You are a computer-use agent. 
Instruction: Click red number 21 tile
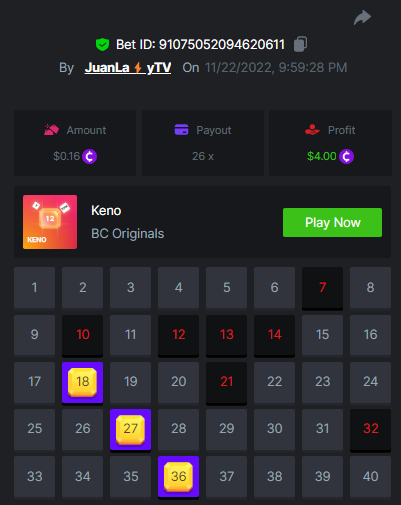coord(226,383)
